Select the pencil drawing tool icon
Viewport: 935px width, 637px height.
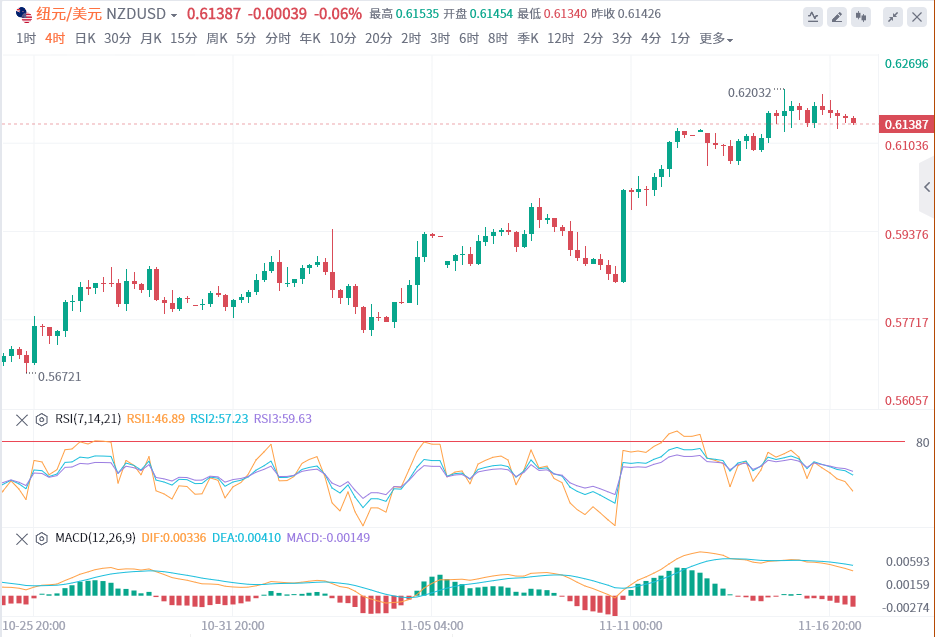(837, 17)
